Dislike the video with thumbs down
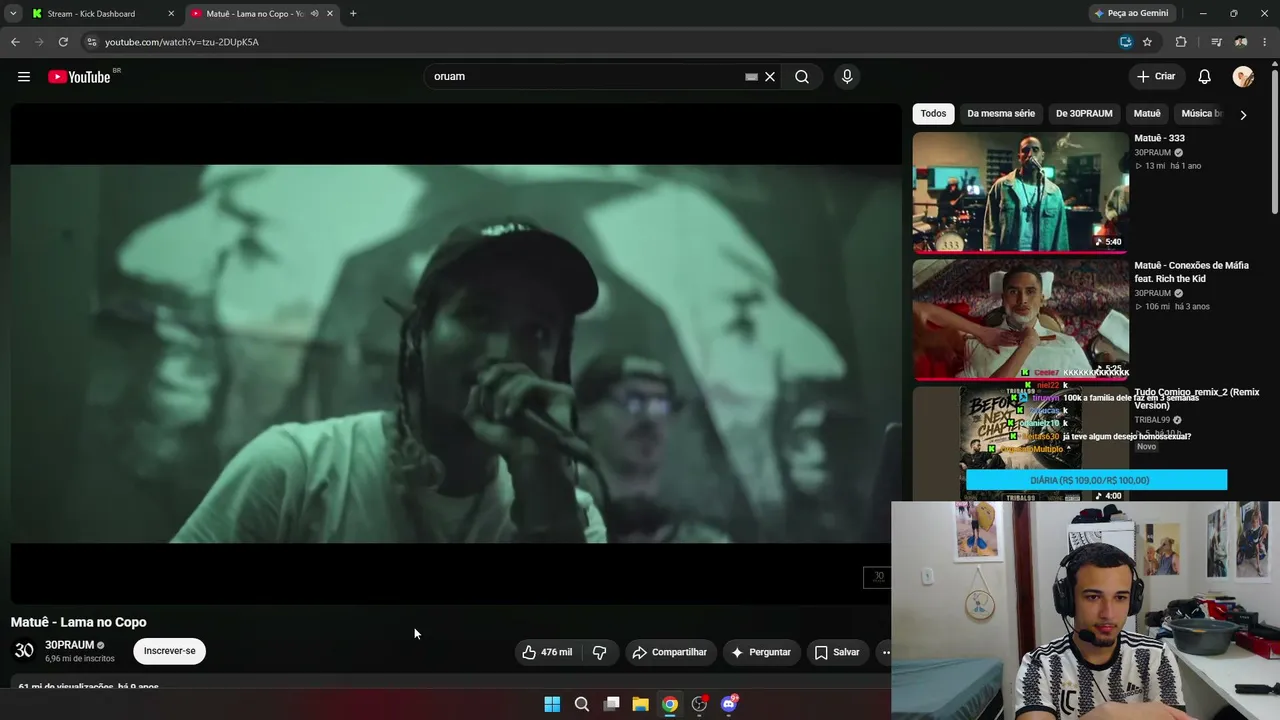1280x720 pixels. point(600,652)
